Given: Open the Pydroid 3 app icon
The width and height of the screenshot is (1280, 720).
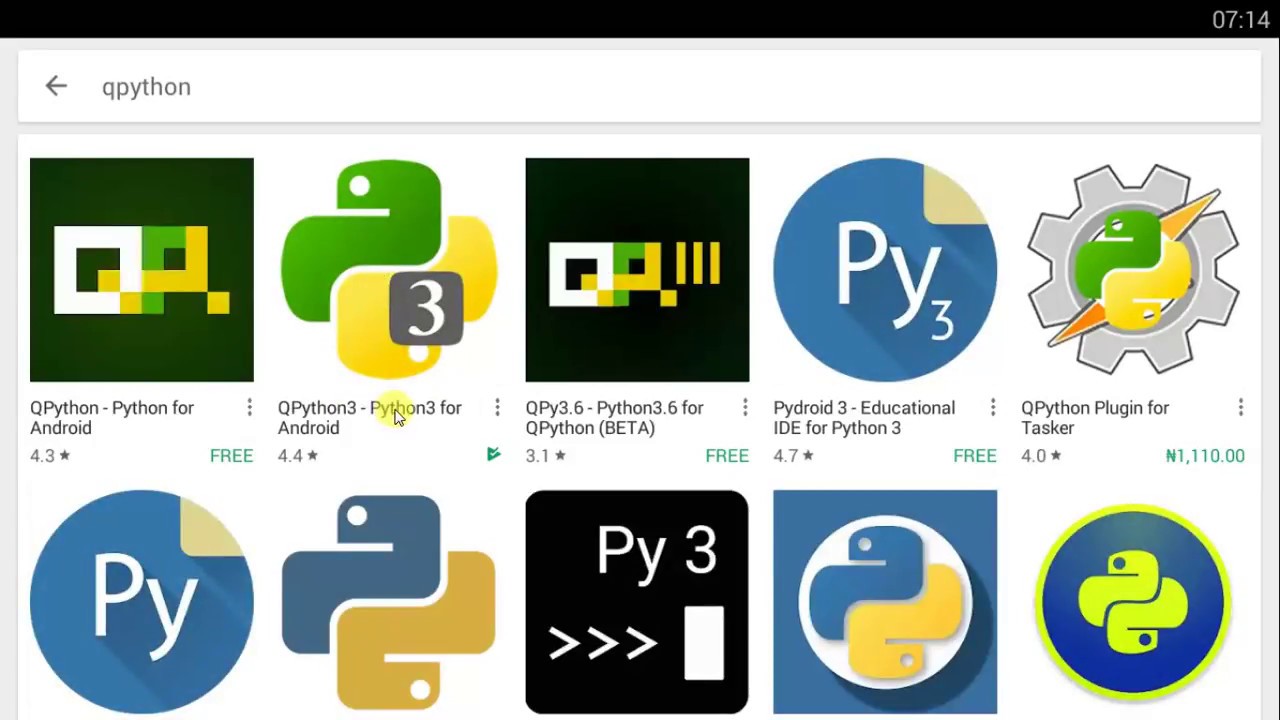Looking at the screenshot, I should coord(885,270).
